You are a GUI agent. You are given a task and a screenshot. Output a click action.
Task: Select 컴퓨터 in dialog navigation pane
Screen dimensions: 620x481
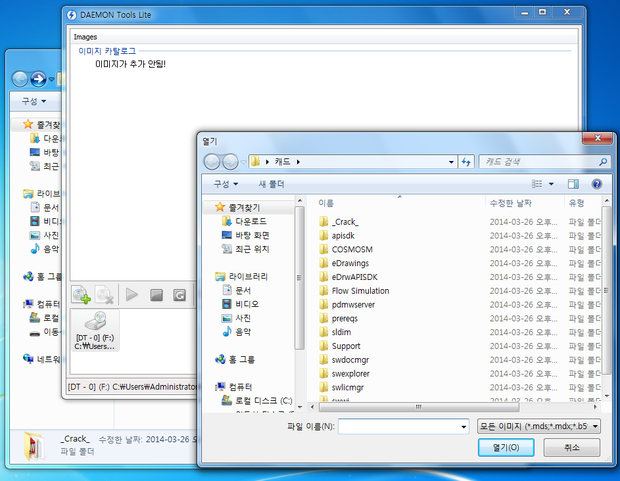tap(240, 387)
